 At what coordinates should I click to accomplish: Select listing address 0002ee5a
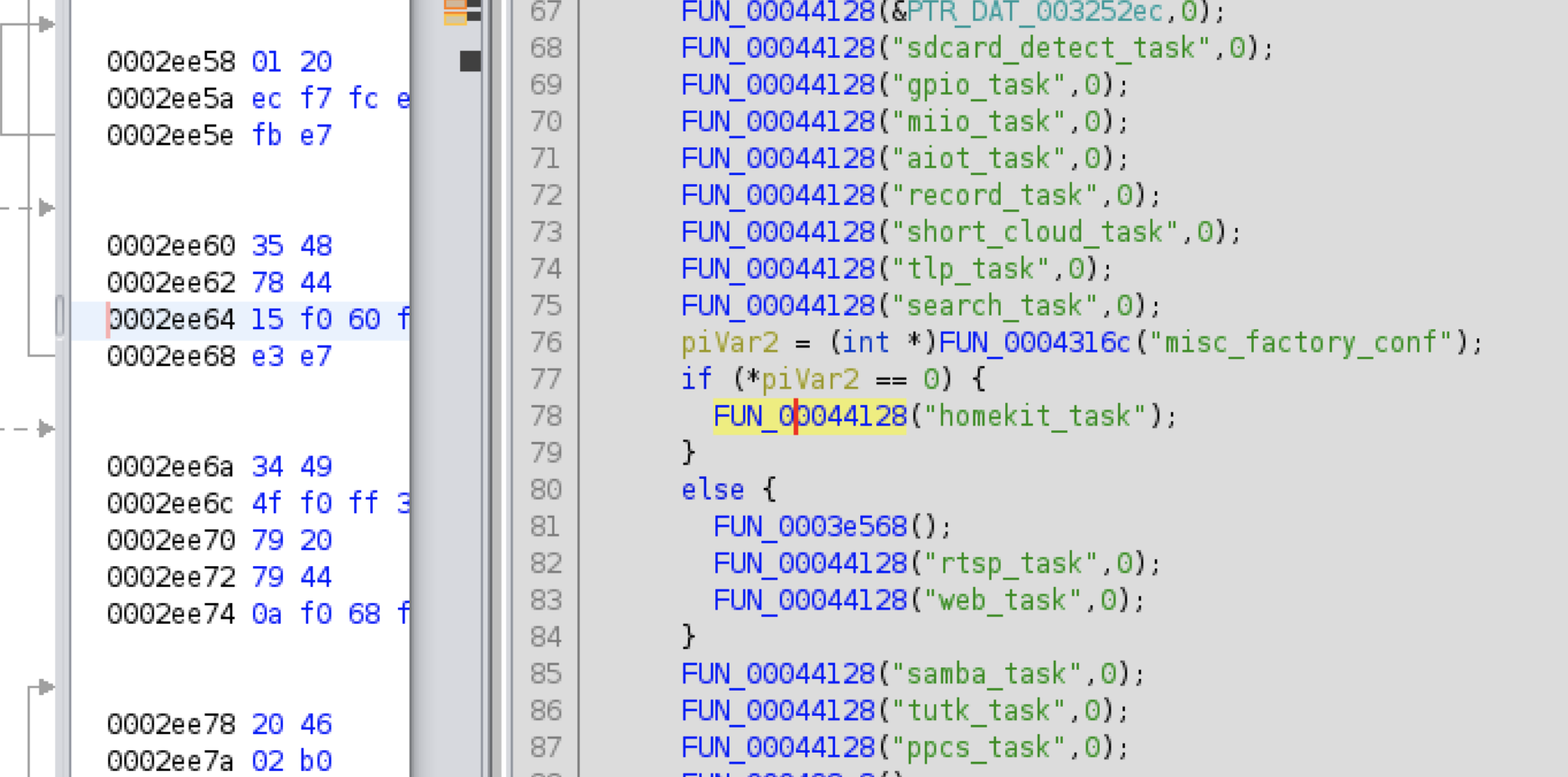(171, 98)
